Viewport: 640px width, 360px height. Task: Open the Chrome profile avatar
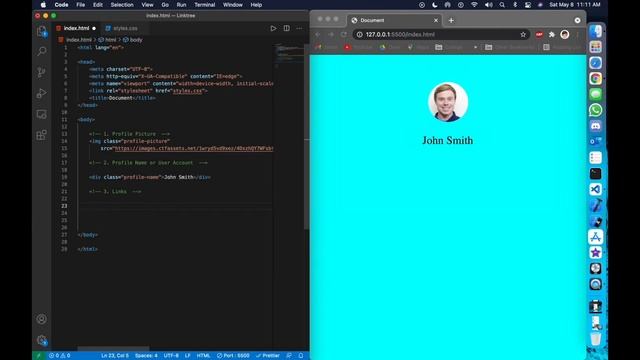pyautogui.click(x=564, y=35)
